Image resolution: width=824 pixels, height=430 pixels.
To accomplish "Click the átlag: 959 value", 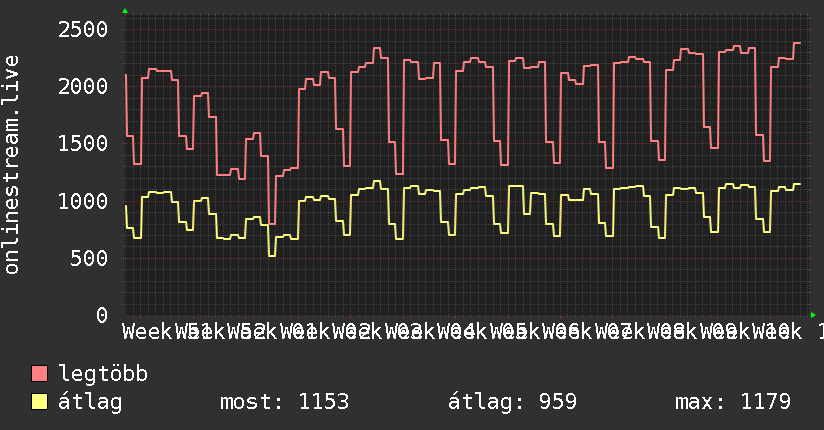I will pos(512,402).
